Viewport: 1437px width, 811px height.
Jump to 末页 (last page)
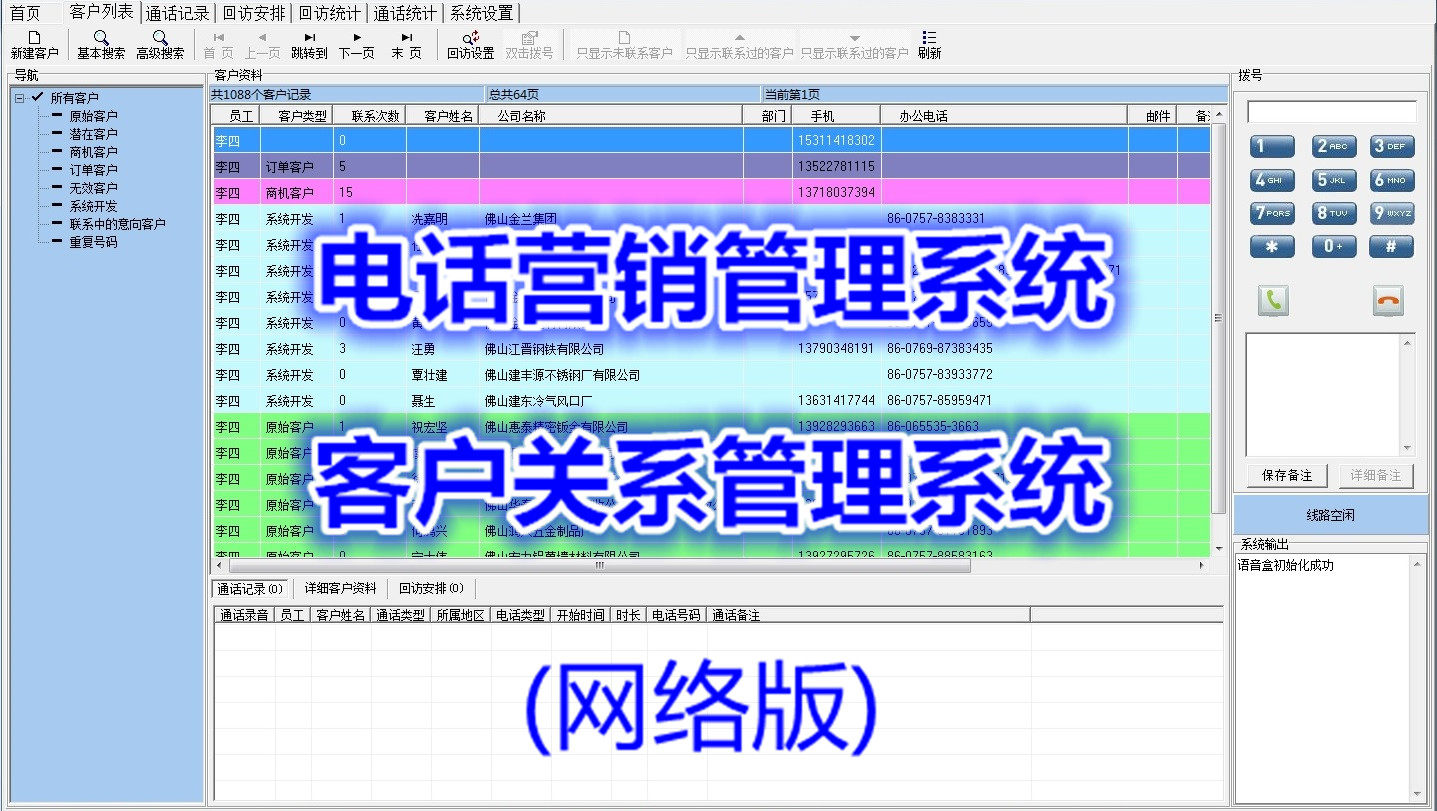[406, 45]
